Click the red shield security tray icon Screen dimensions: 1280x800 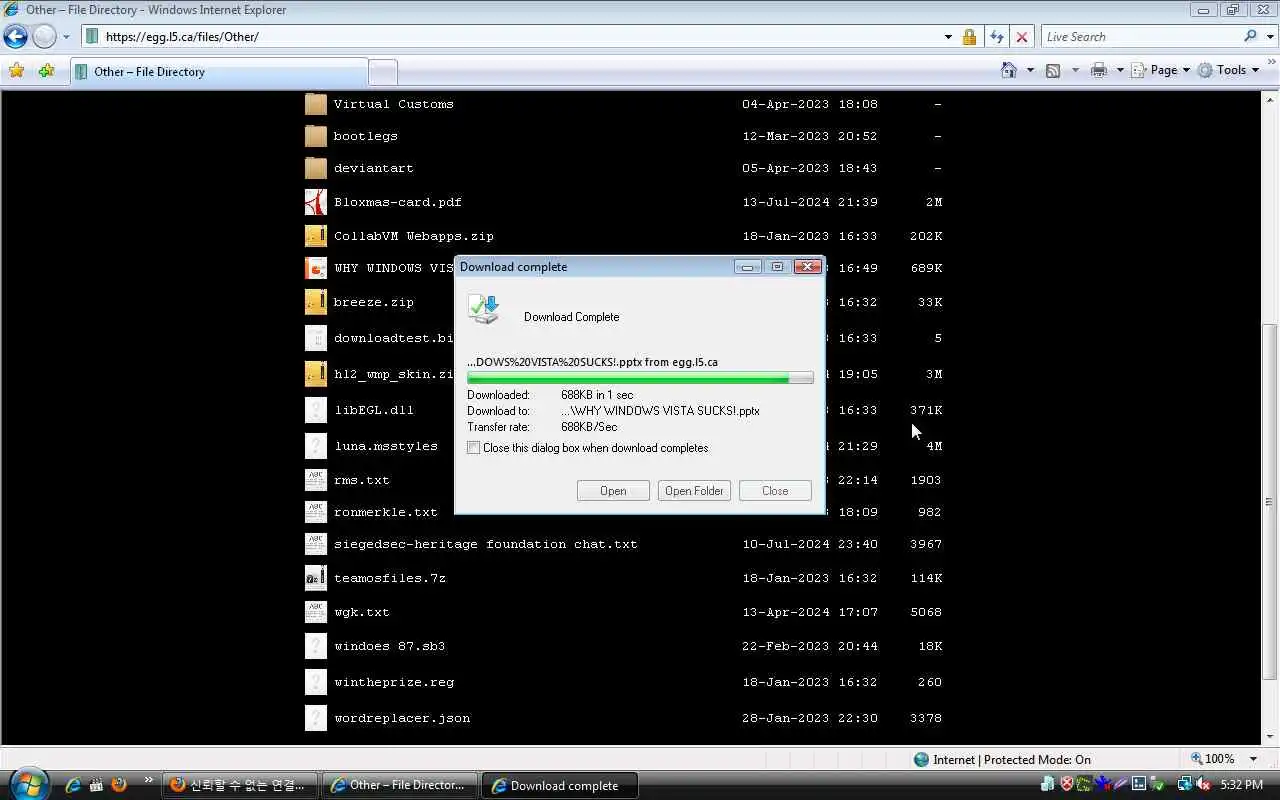1066,785
